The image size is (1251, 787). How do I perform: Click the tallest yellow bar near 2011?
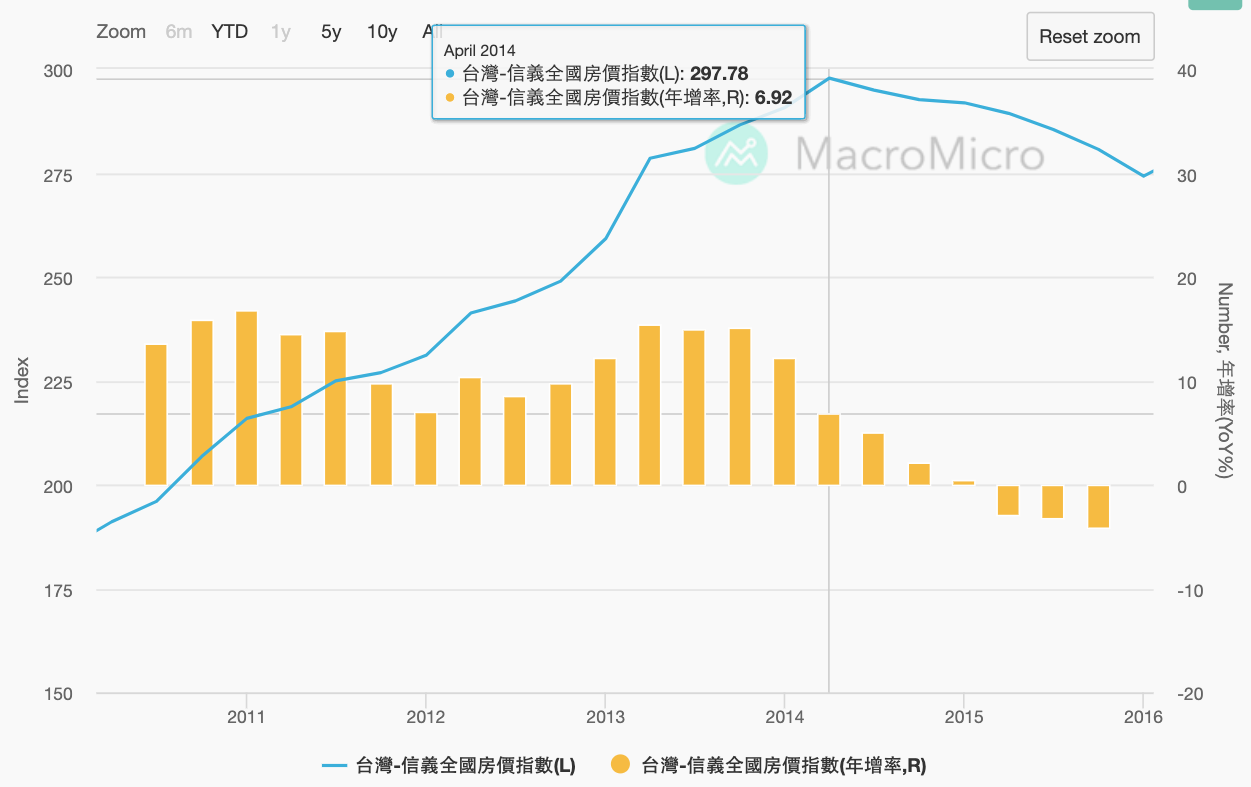pos(247,399)
